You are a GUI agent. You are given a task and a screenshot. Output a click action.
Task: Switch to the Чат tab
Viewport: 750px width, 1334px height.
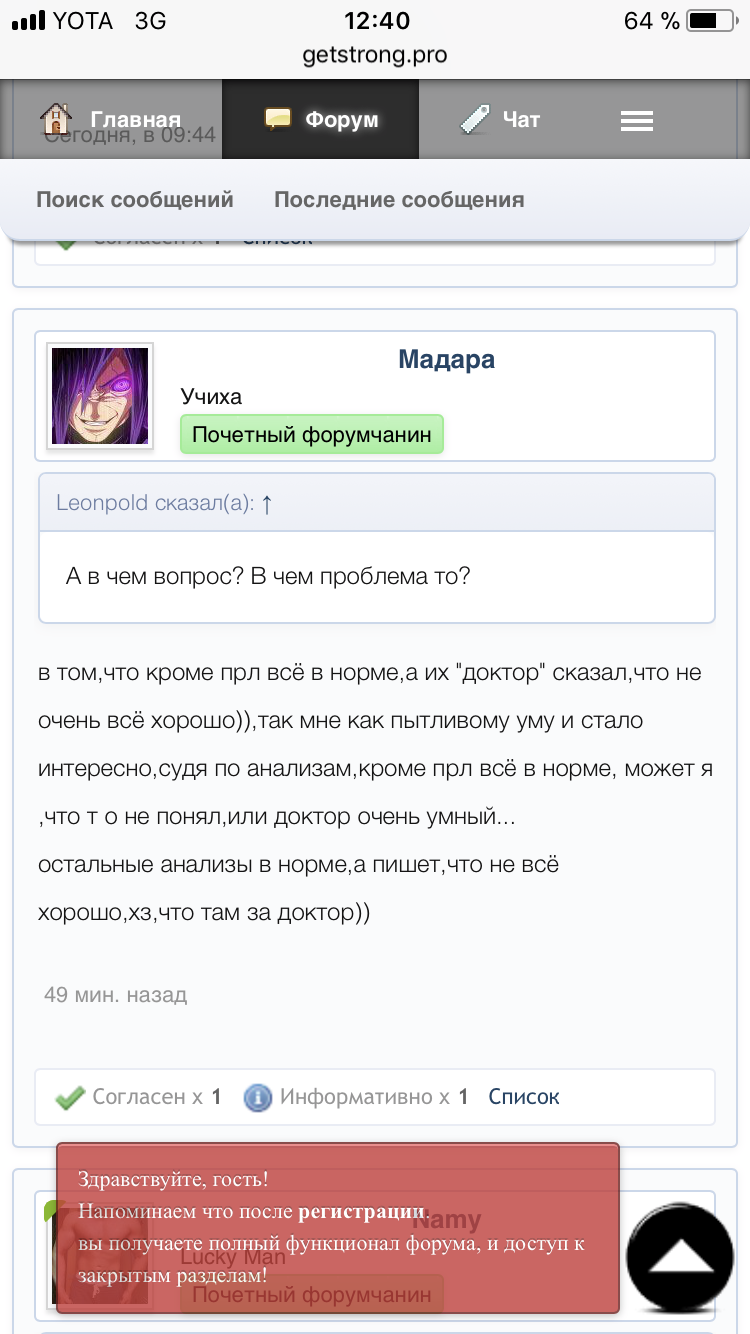pyautogui.click(x=520, y=120)
